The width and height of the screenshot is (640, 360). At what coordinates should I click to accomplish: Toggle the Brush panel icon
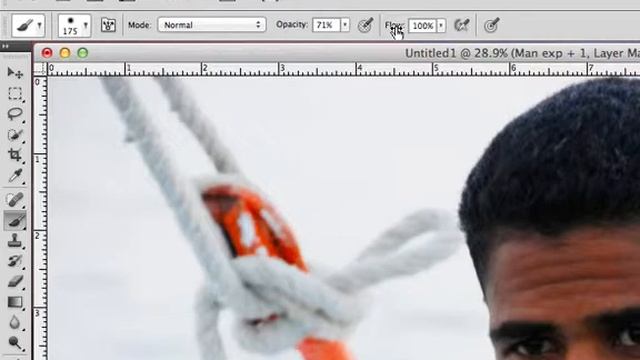click(x=108, y=25)
